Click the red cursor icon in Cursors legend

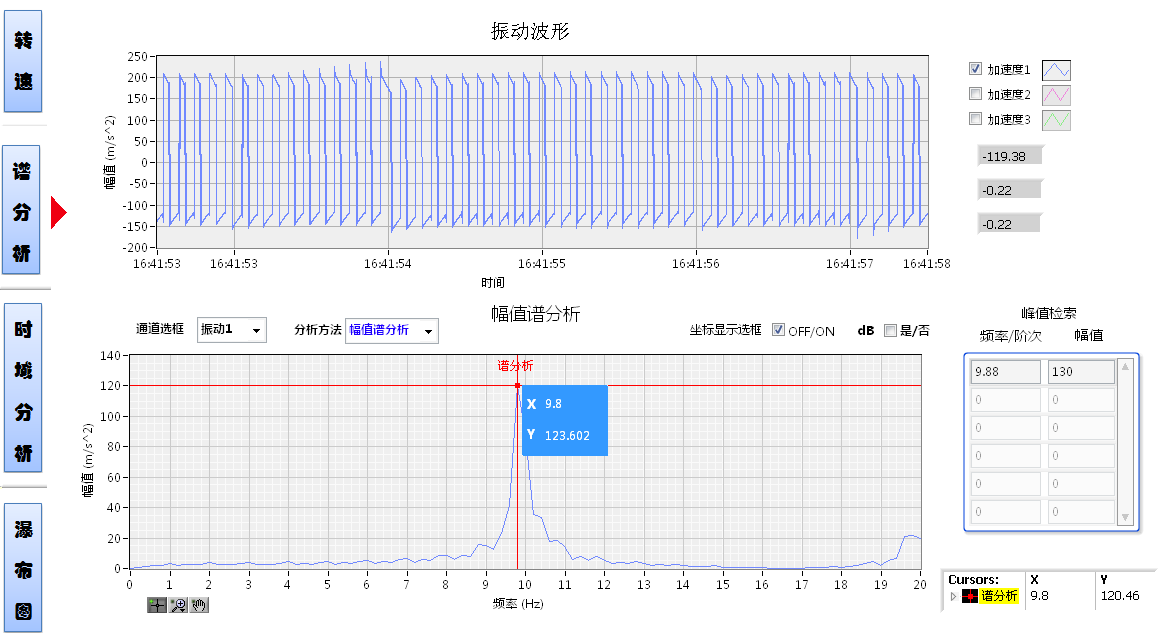point(970,597)
